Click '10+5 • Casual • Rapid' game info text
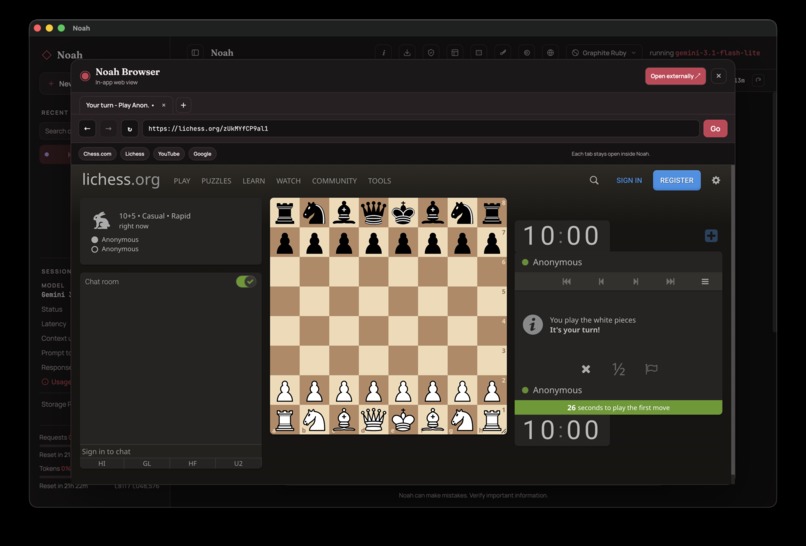The height and width of the screenshot is (546, 806). (155, 216)
